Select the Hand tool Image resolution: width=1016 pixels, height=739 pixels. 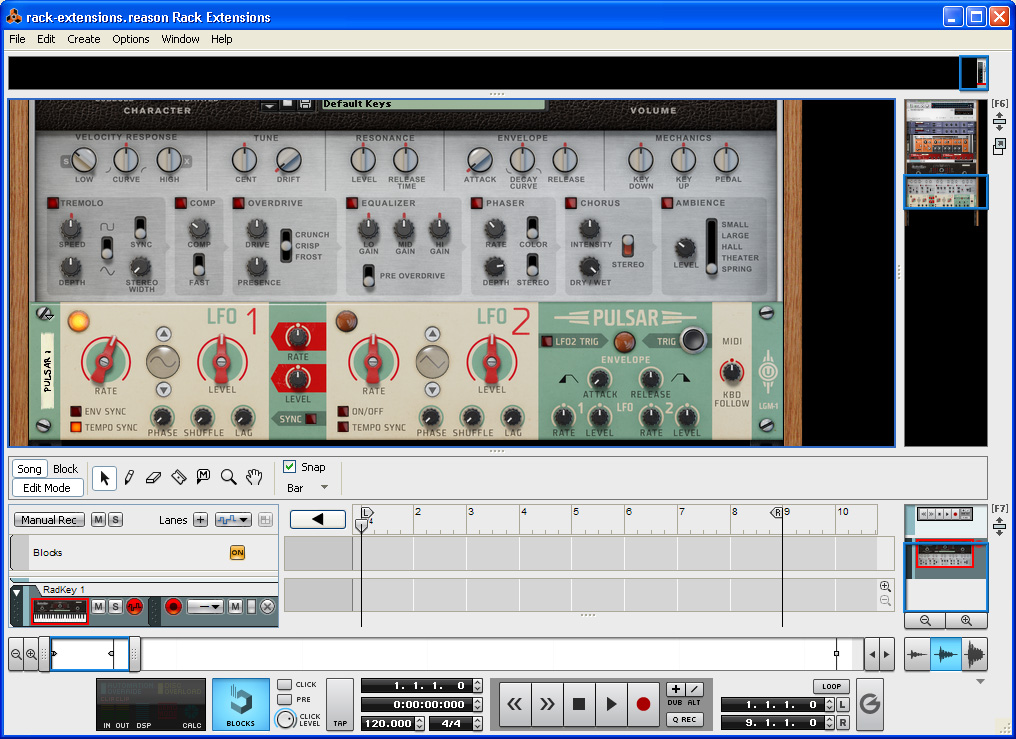pyautogui.click(x=254, y=478)
